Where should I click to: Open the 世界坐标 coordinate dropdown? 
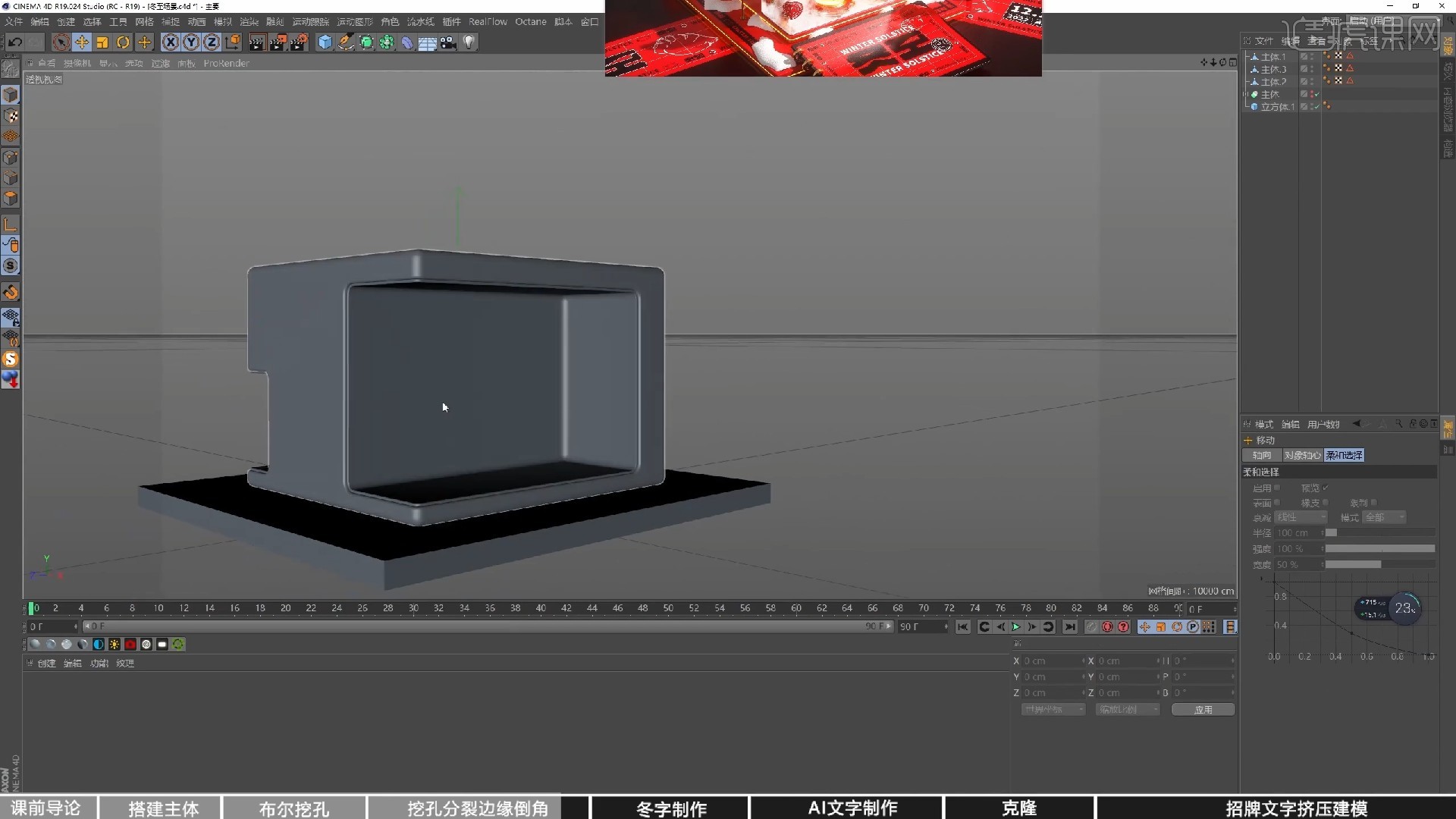1053,710
